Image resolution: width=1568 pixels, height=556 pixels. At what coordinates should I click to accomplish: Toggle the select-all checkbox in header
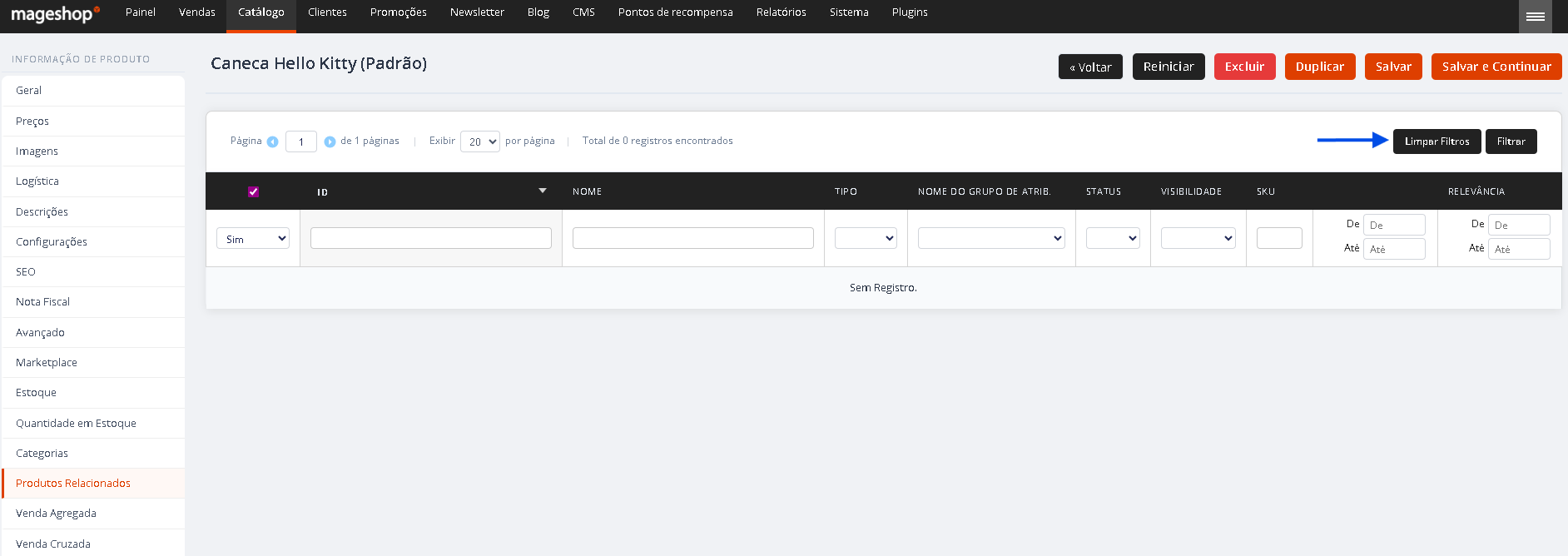[253, 191]
